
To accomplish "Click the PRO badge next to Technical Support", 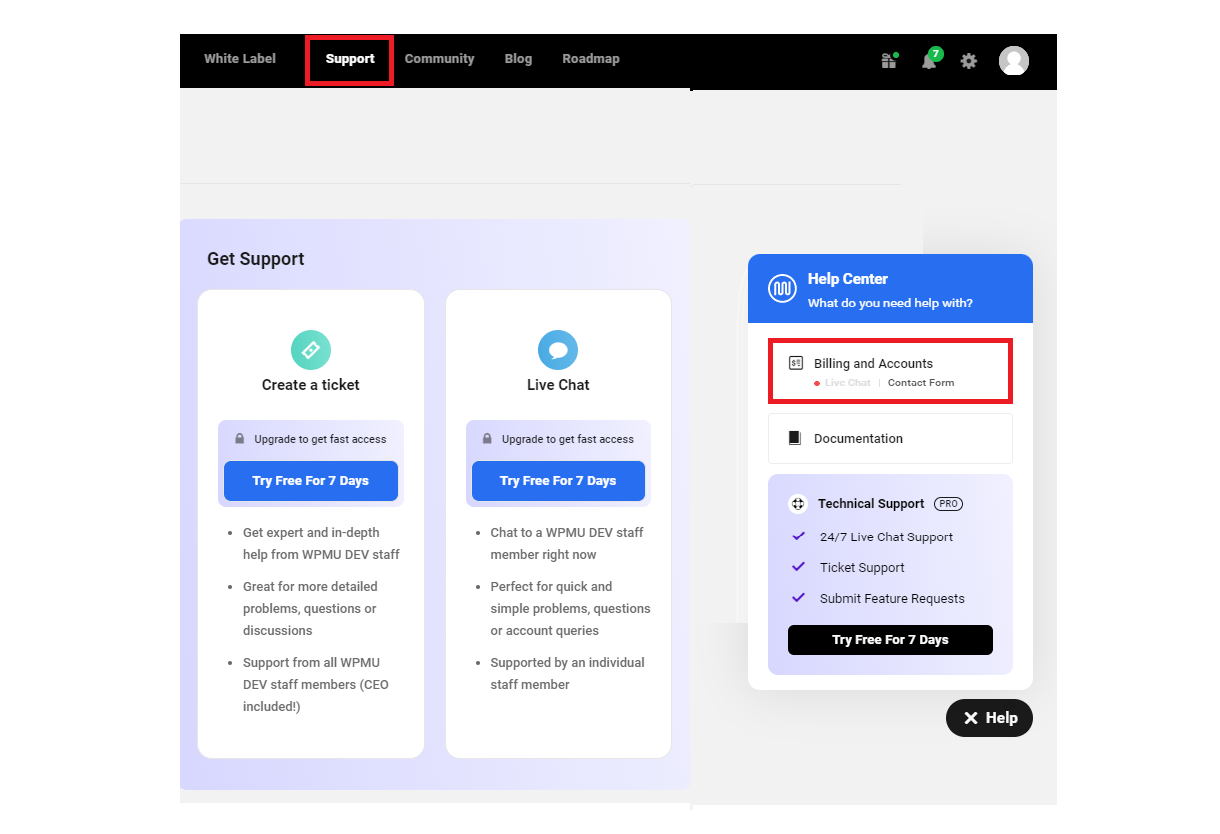I will click(x=947, y=503).
